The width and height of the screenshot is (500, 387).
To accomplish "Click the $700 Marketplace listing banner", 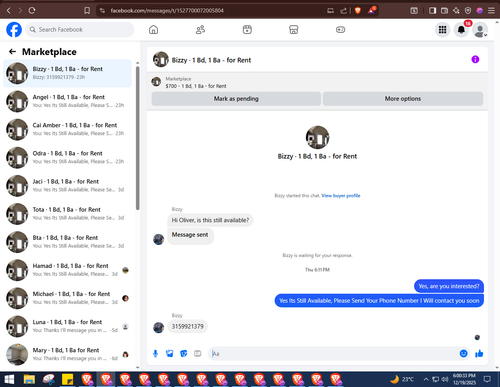I will point(317,82).
